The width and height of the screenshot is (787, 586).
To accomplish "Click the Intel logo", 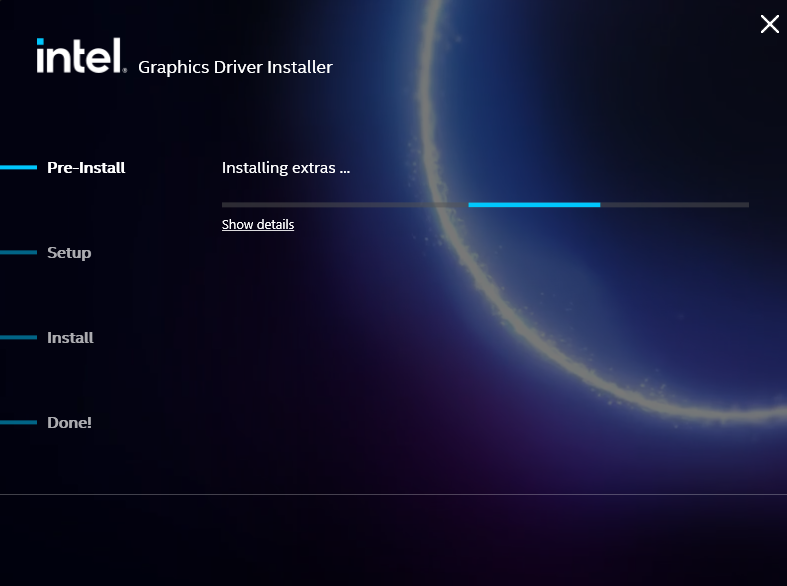I will click(81, 56).
